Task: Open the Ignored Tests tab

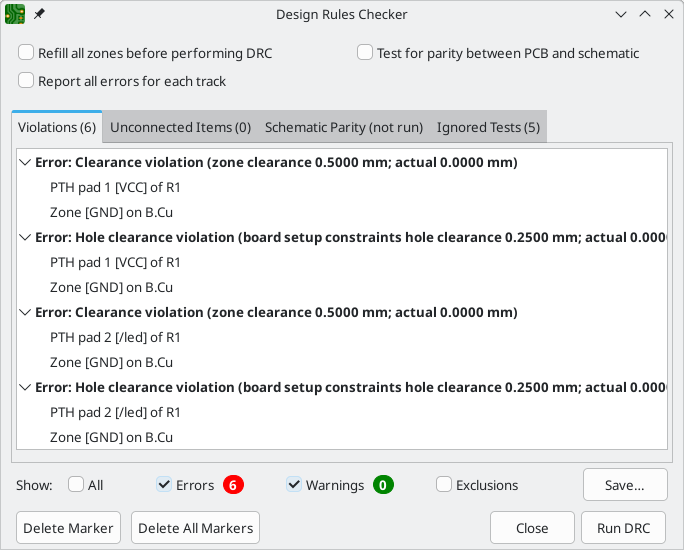Action: coord(489,127)
